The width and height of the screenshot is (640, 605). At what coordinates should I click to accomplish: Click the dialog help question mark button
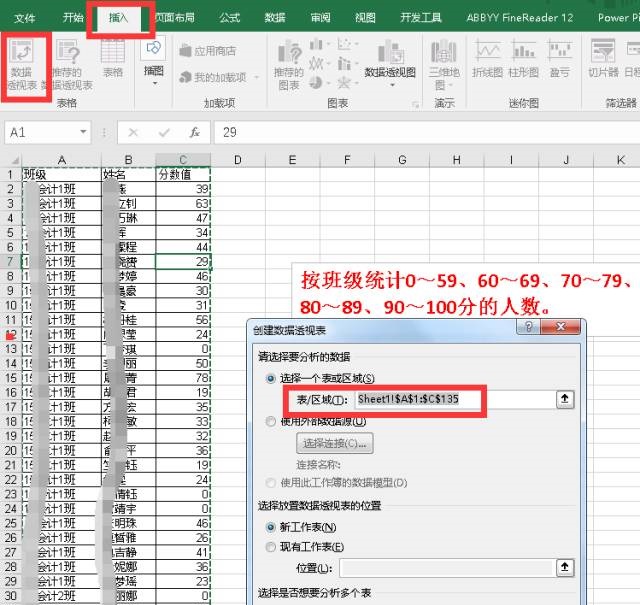click(529, 327)
